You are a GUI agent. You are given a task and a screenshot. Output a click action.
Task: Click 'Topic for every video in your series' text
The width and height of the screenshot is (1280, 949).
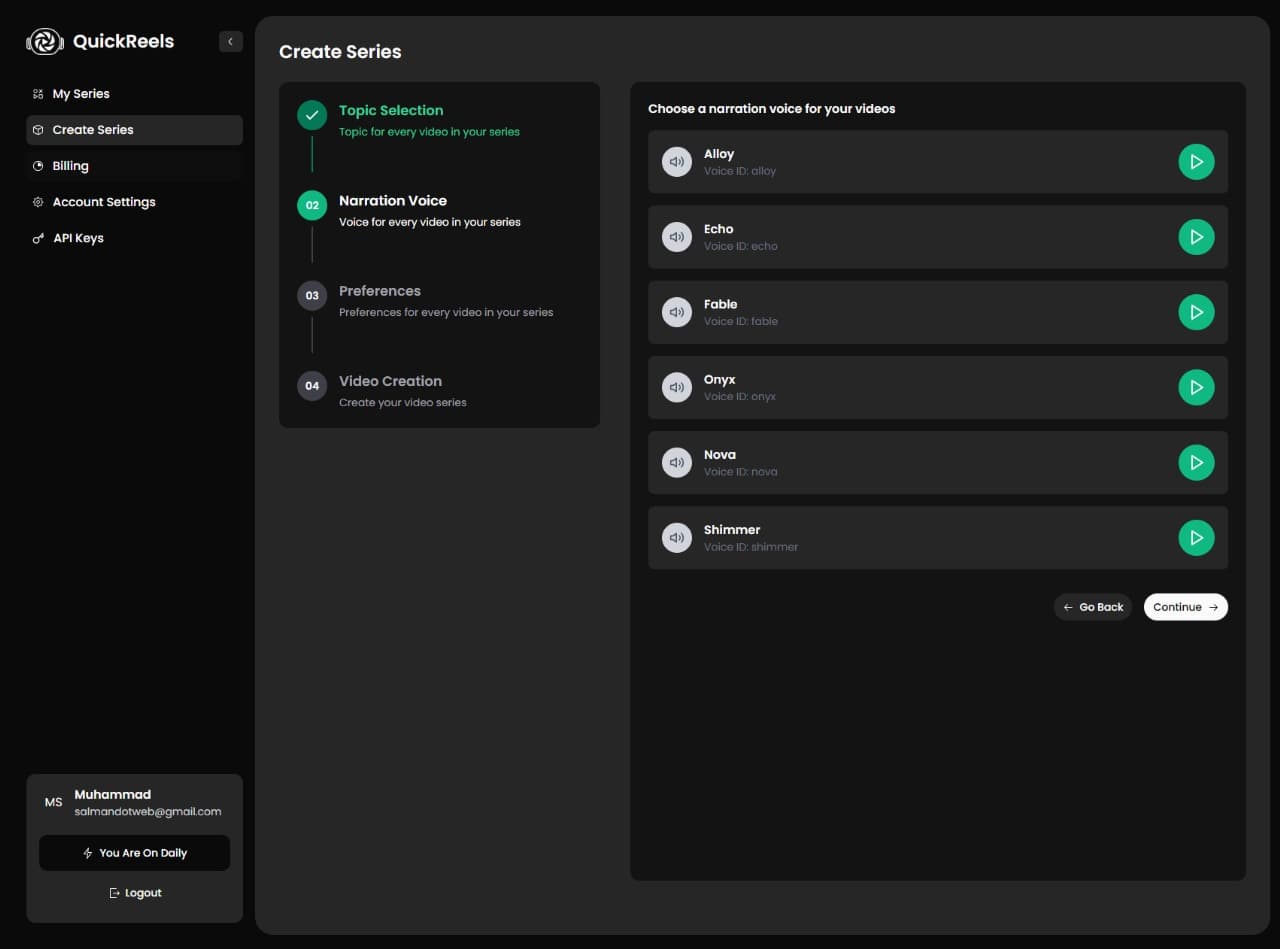pos(429,132)
